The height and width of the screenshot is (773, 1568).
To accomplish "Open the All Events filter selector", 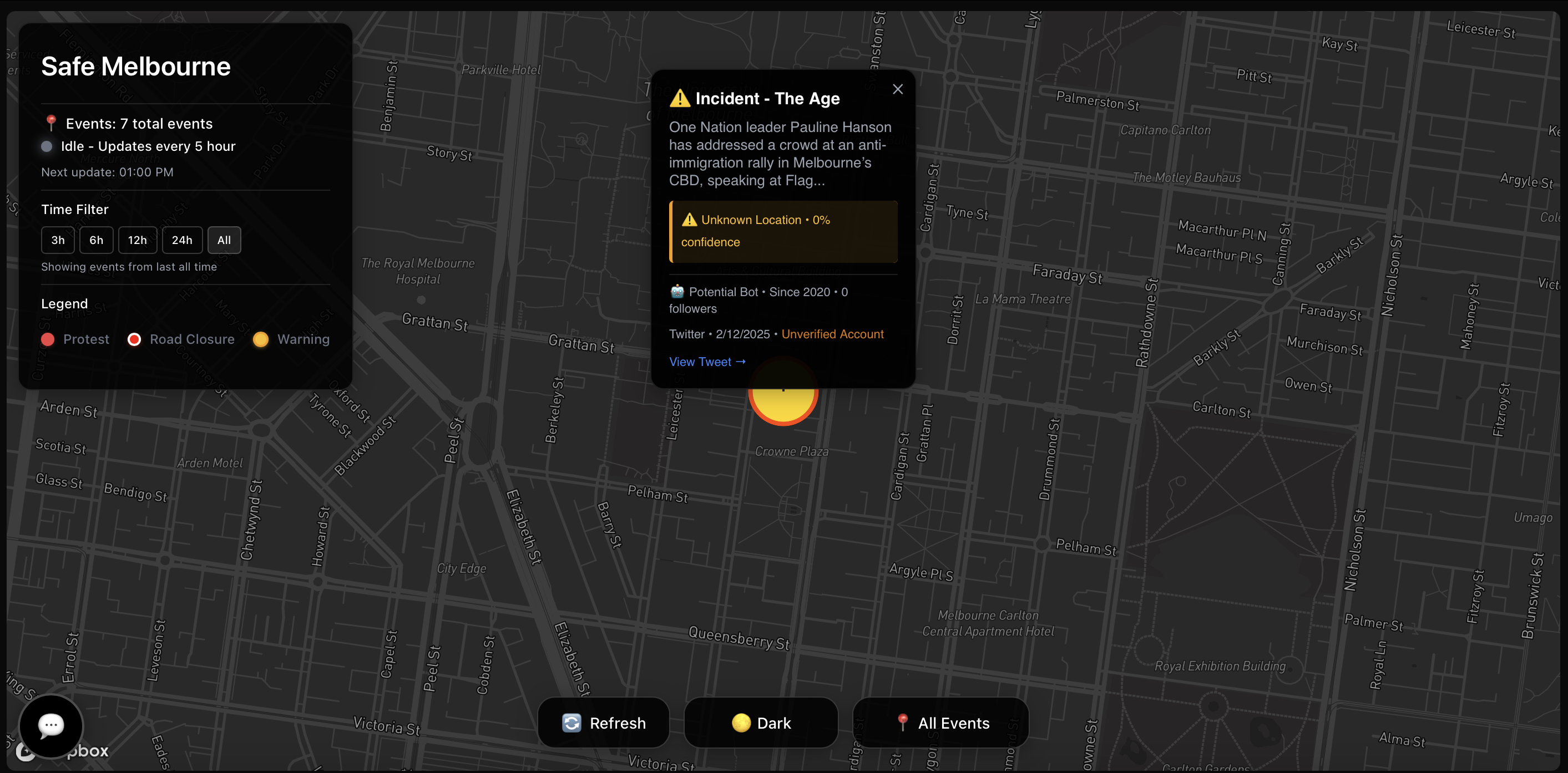I will [941, 723].
